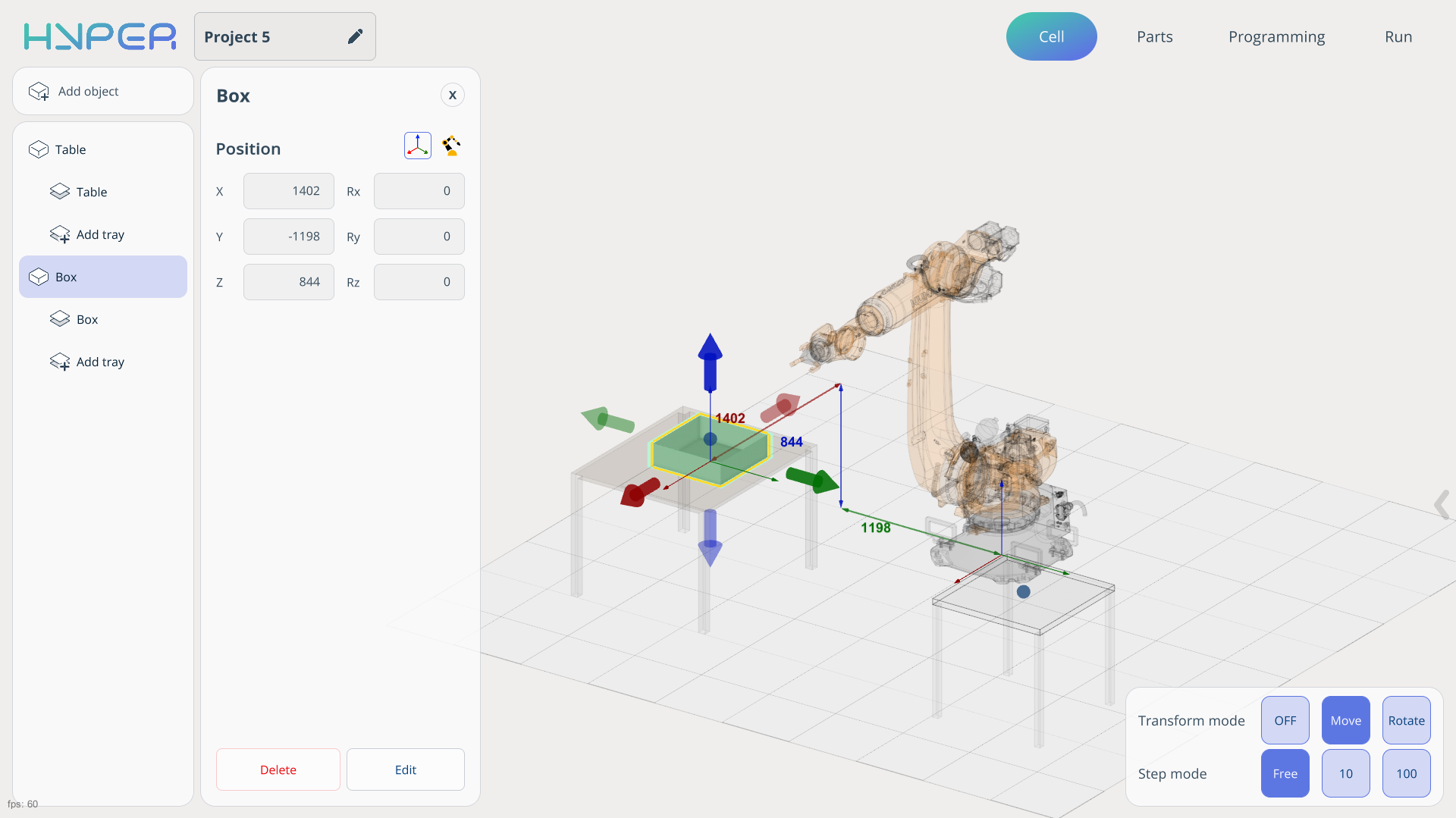Select the robot reference frame icon

pos(452,146)
